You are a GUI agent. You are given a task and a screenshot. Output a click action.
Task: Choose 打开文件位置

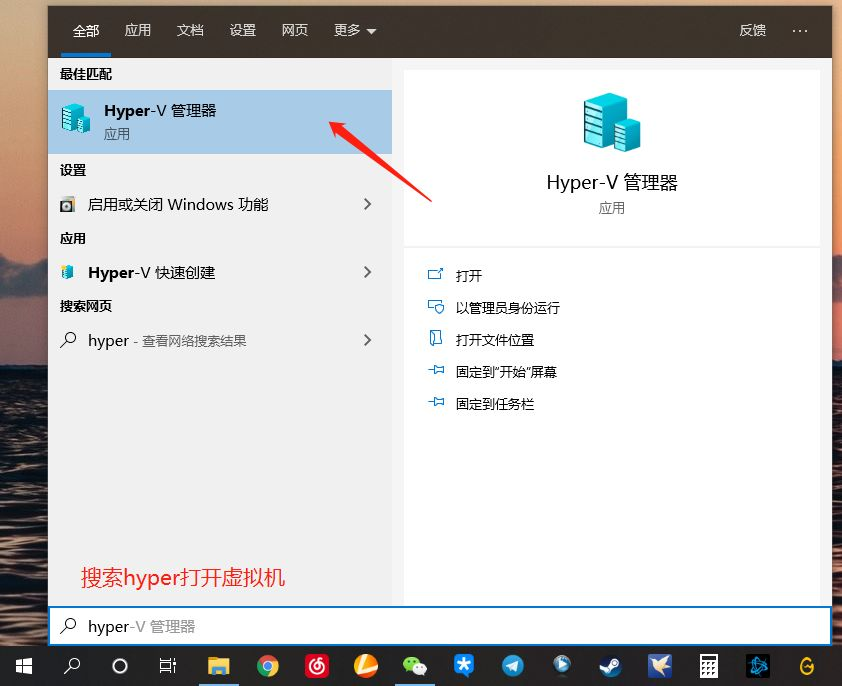point(495,340)
